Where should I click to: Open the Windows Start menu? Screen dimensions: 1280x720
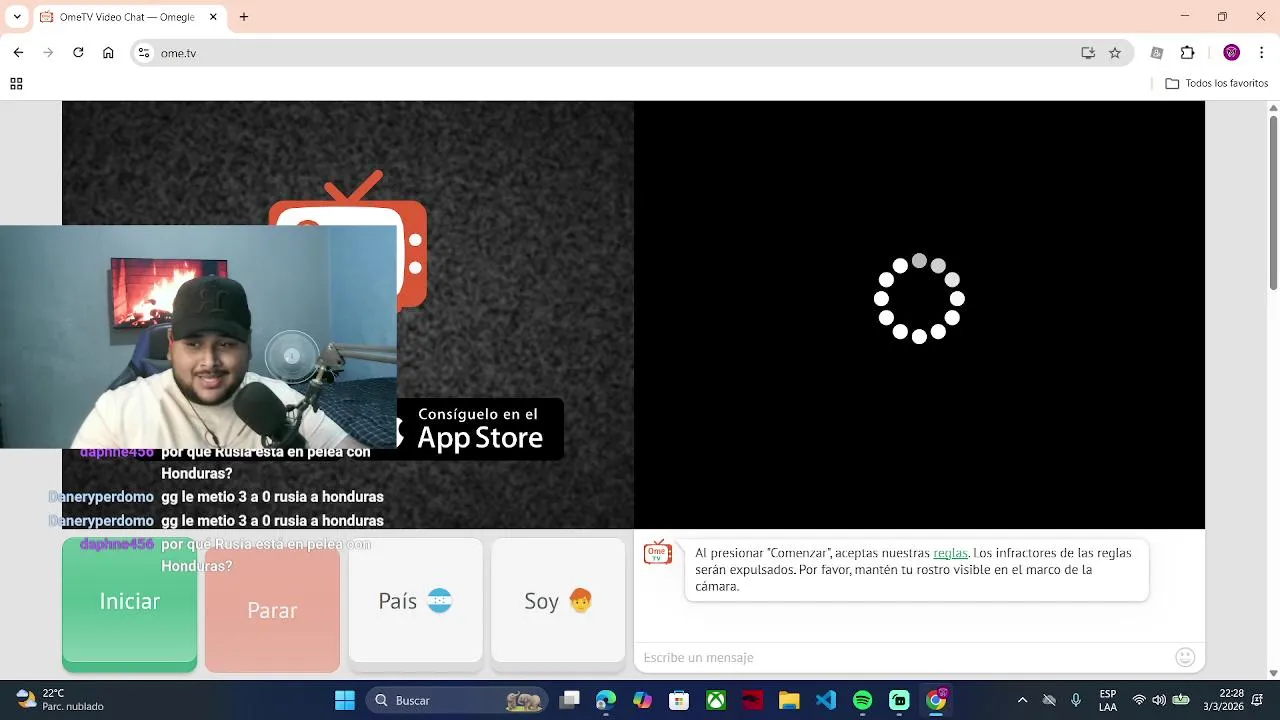[x=345, y=700]
